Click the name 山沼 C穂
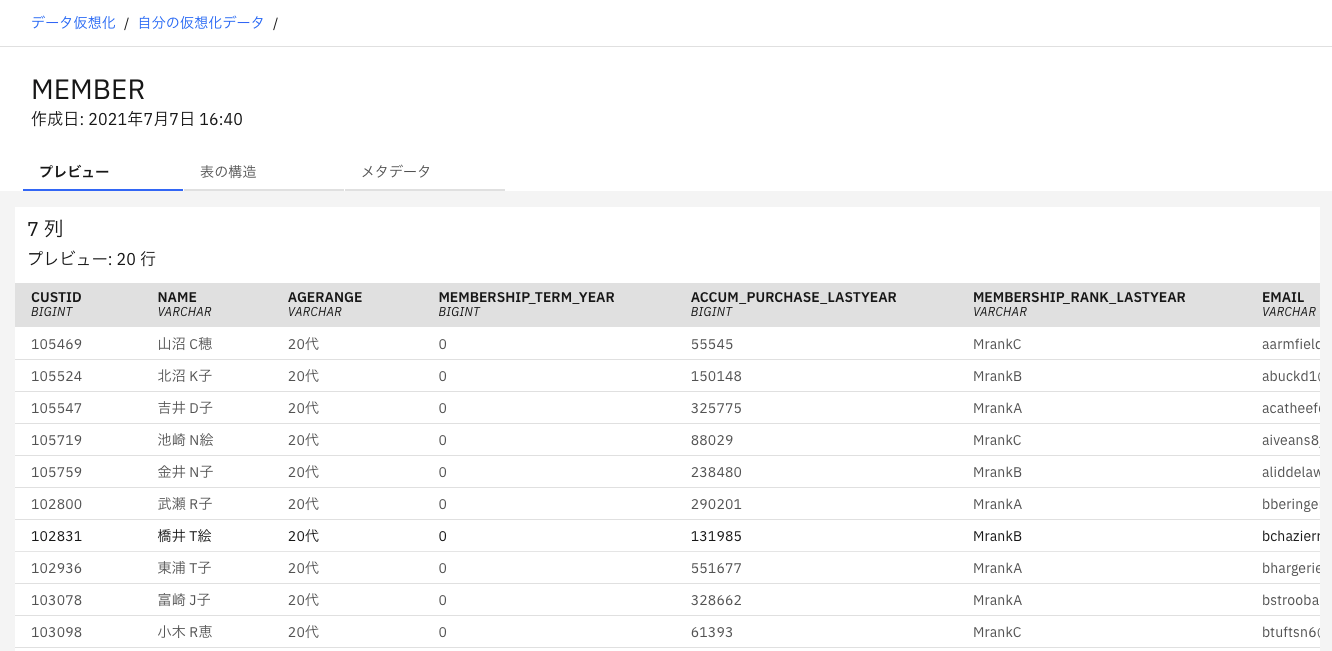The height and width of the screenshot is (651, 1332). point(185,344)
